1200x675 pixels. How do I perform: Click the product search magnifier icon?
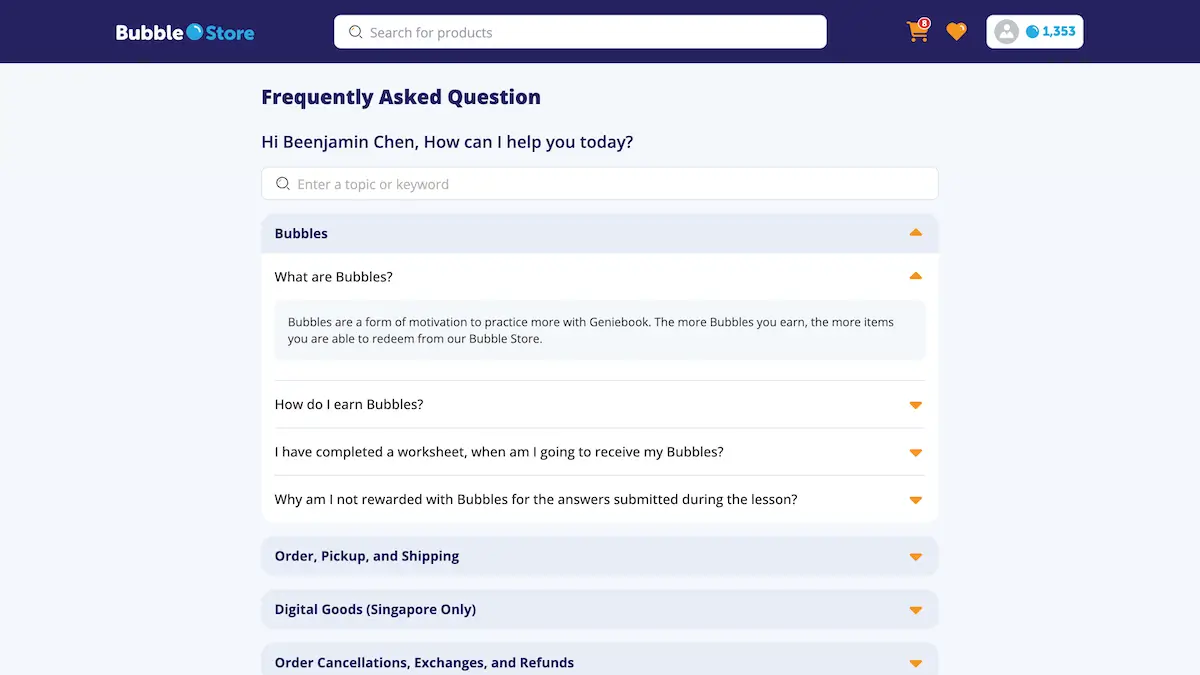[355, 32]
